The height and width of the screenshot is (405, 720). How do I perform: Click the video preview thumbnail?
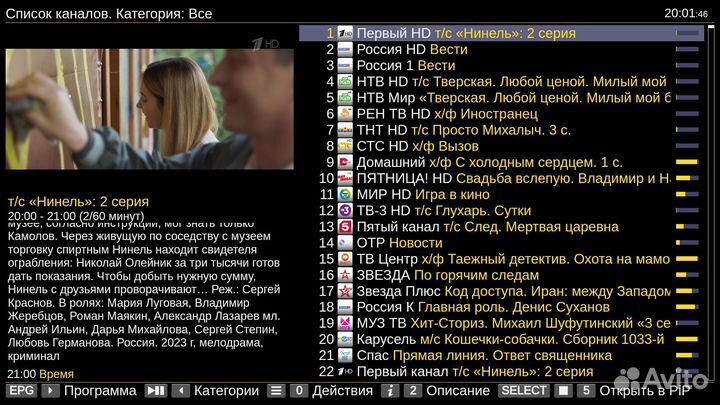(150, 109)
